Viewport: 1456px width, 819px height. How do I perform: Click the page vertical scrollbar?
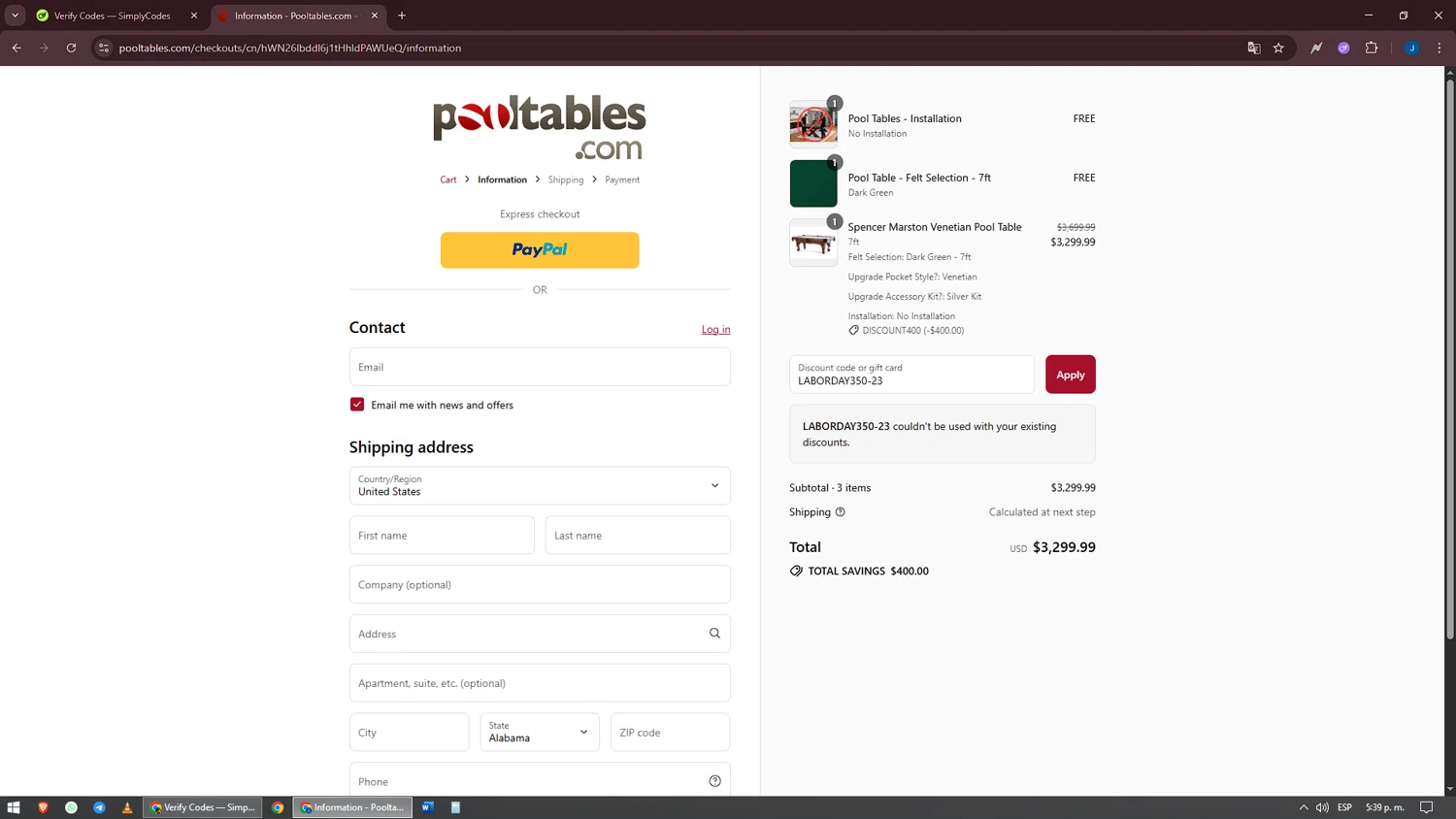1450,359
